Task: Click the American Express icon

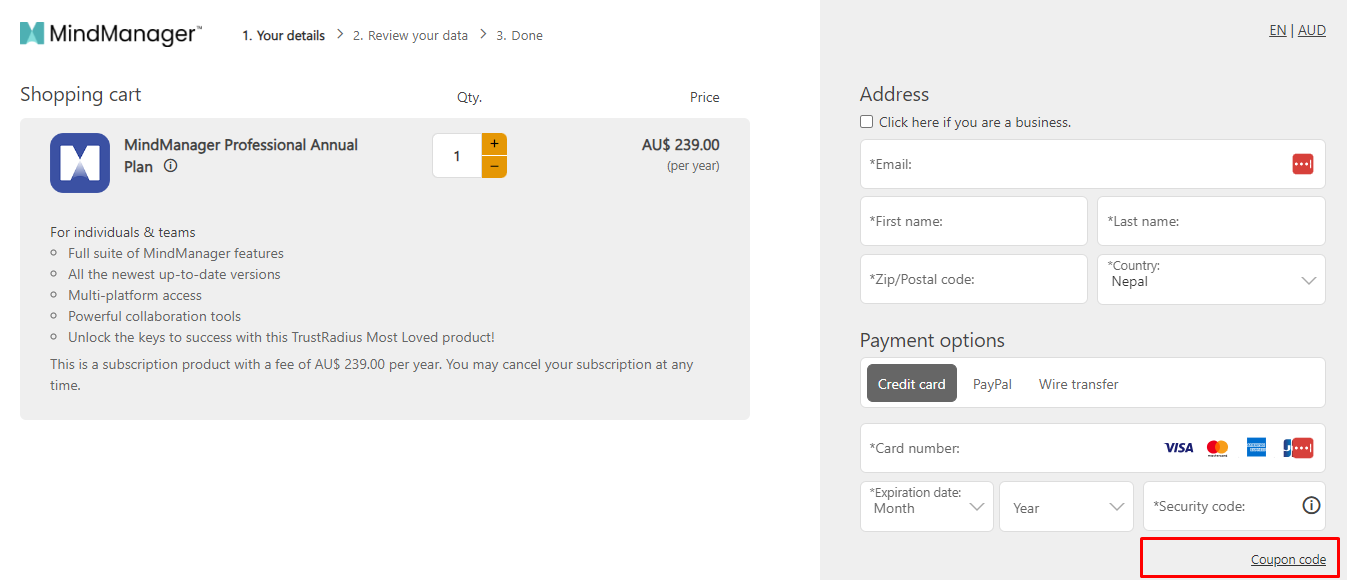Action: tap(1256, 448)
